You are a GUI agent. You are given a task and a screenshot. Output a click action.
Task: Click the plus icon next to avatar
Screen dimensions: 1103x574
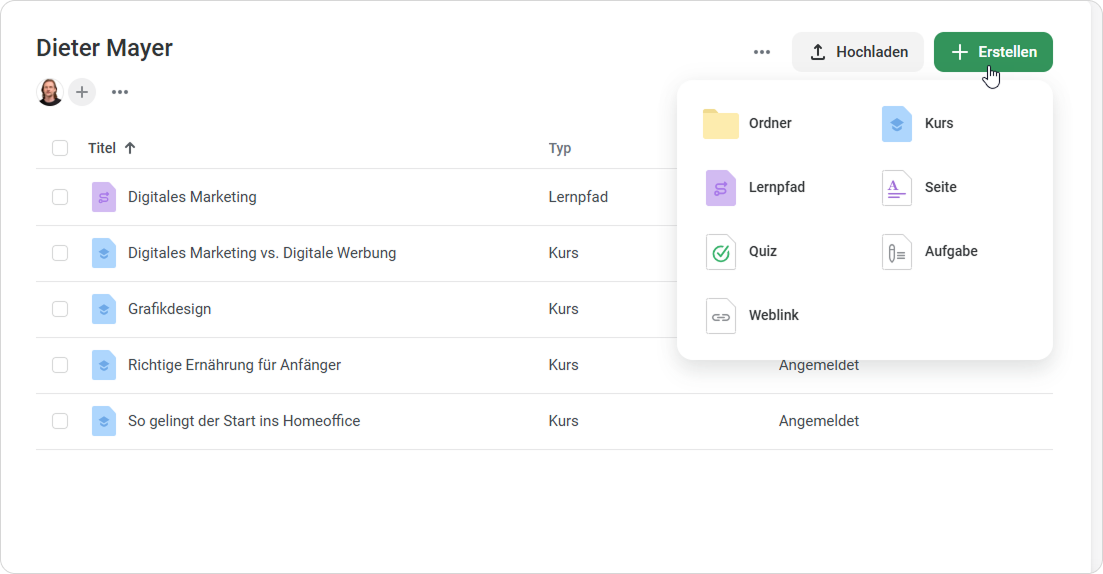pyautogui.click(x=82, y=92)
